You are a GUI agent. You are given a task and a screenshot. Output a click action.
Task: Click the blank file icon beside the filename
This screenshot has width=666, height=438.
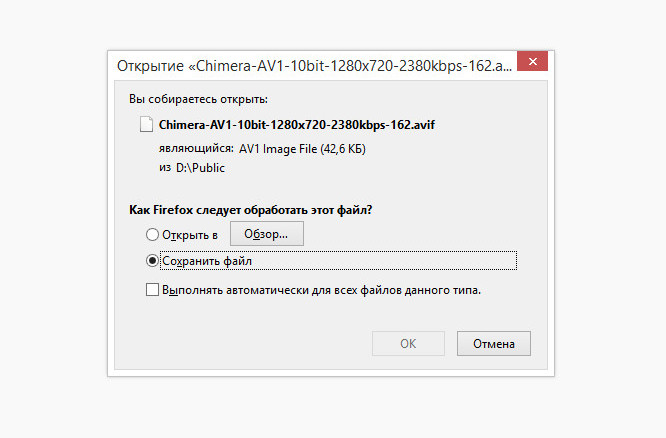[x=147, y=124]
